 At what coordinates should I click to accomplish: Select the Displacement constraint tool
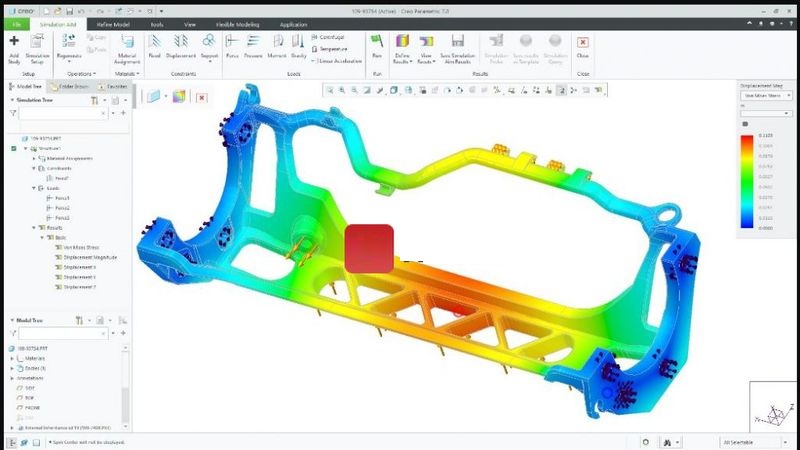pos(181,46)
